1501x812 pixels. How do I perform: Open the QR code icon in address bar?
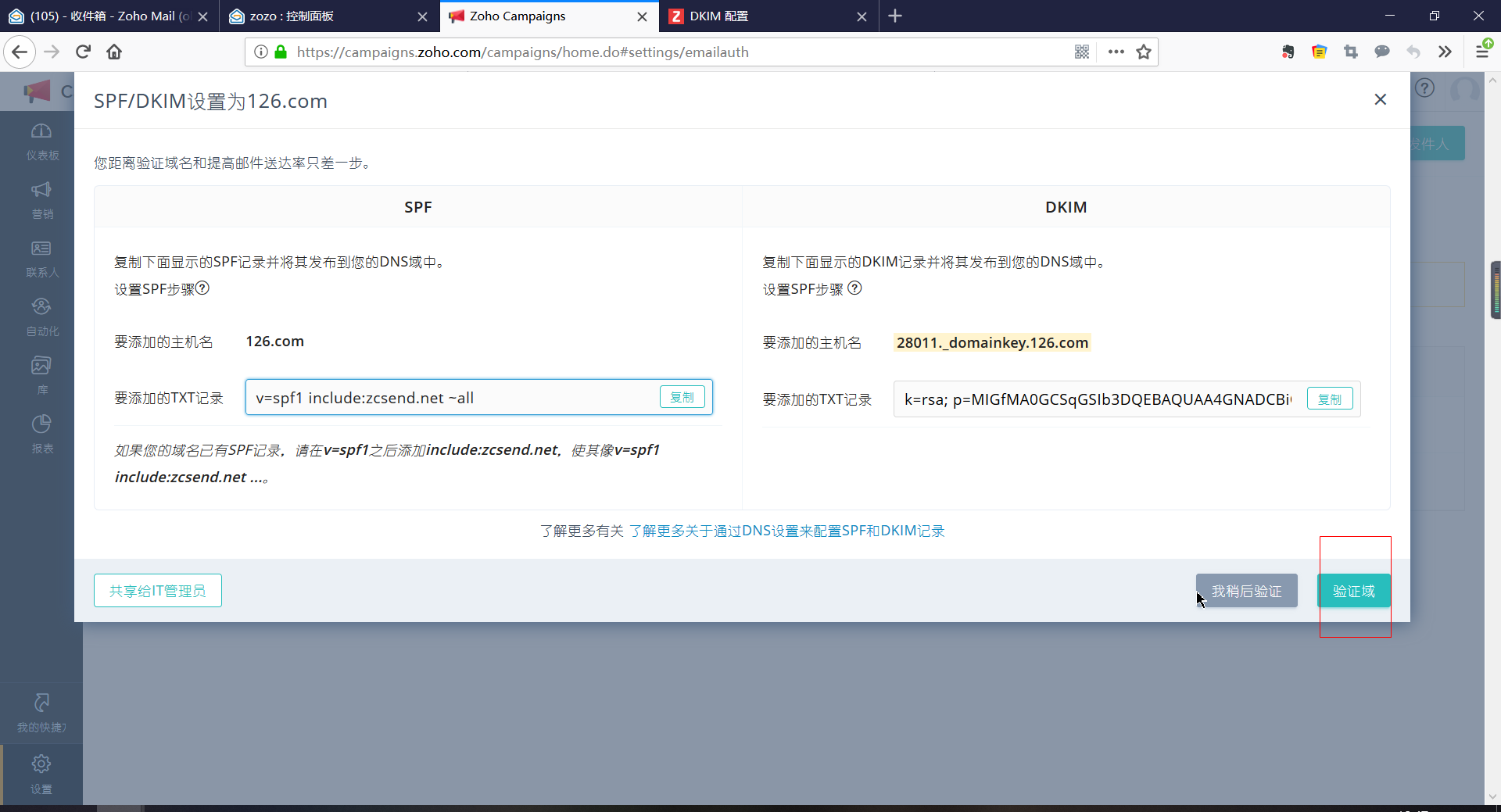click(x=1082, y=52)
